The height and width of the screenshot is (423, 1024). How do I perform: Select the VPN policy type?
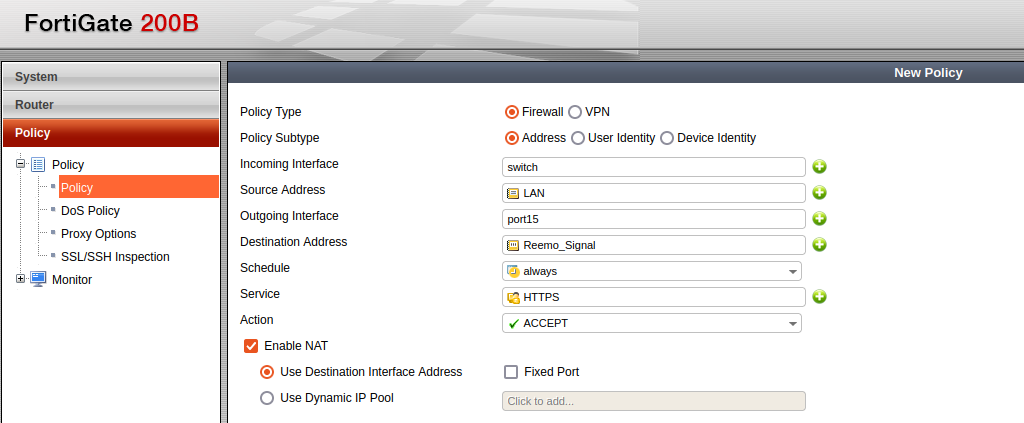575,112
